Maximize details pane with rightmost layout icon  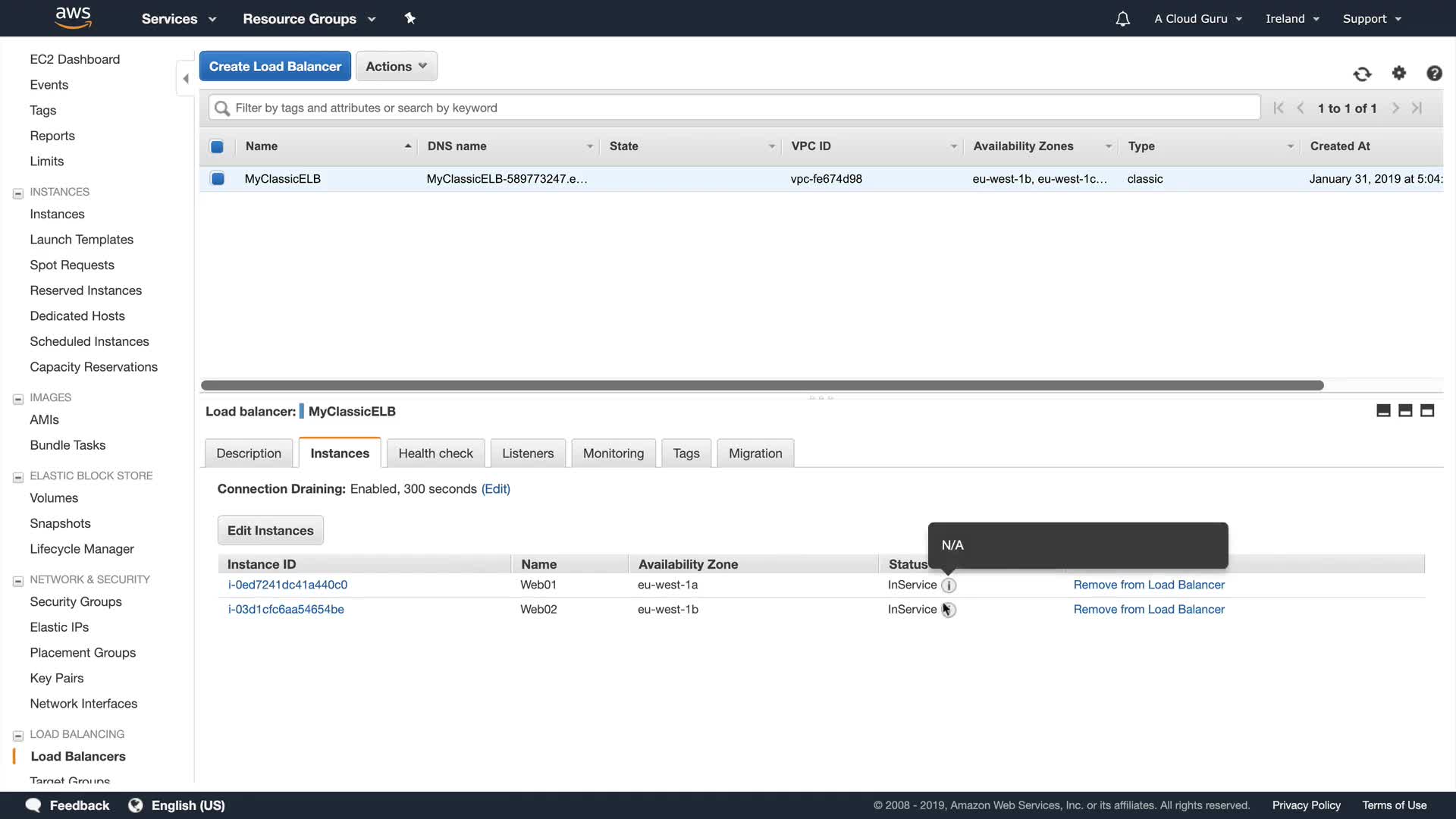(1427, 410)
